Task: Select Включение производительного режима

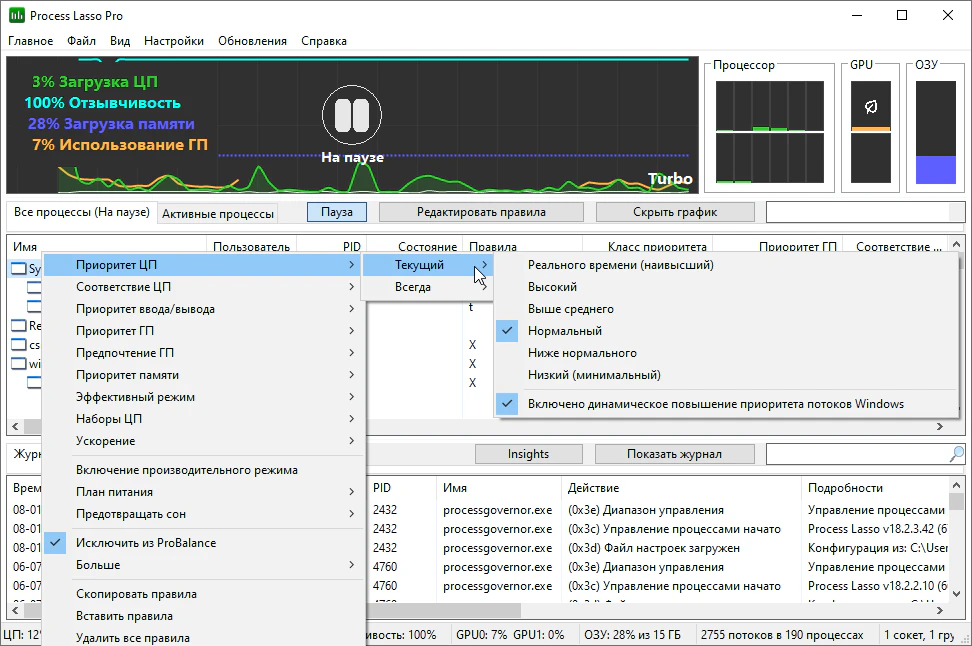Action: click(x=203, y=470)
